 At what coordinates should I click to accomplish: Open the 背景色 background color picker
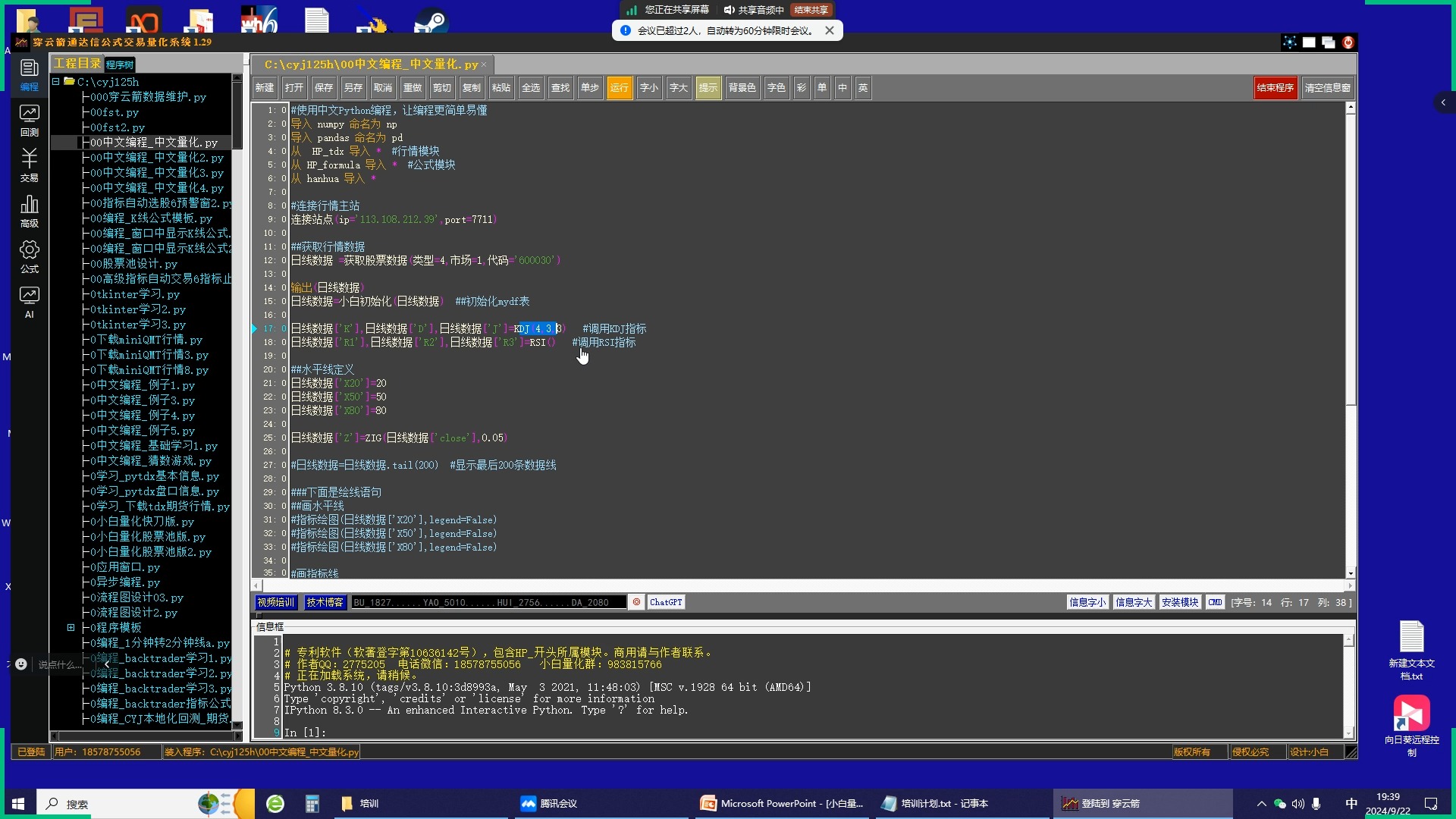[x=742, y=88]
